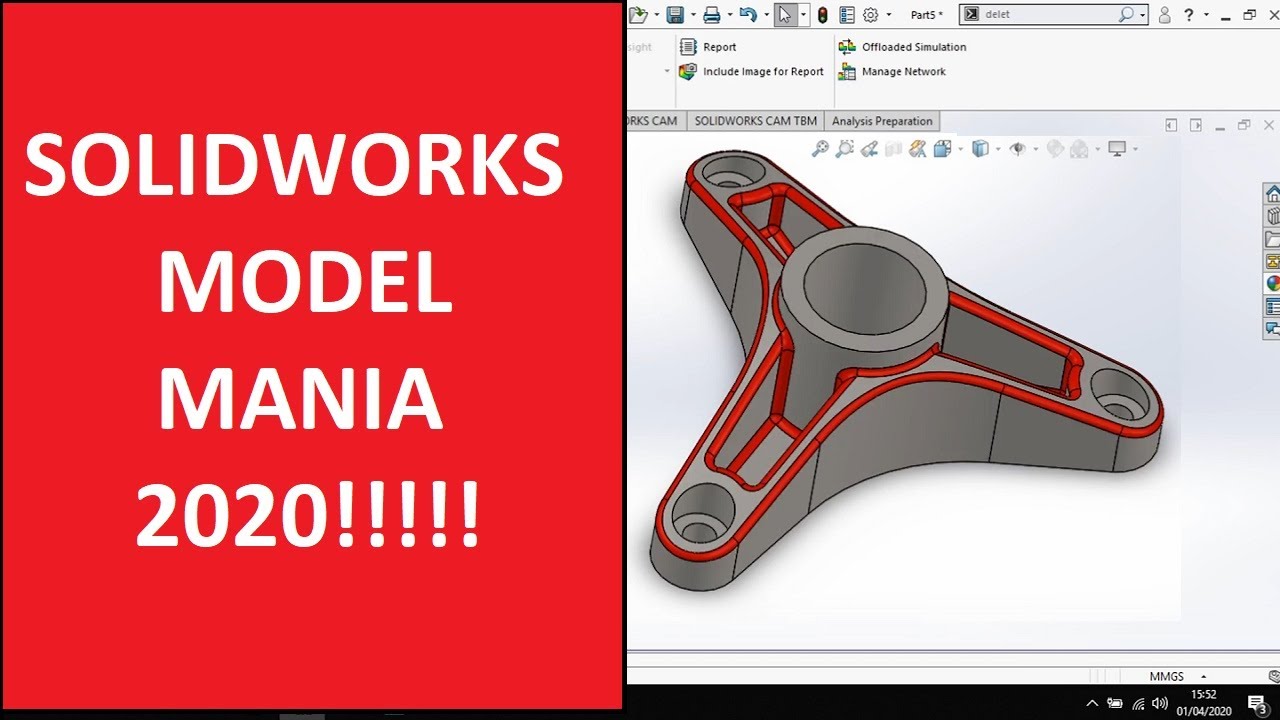Image resolution: width=1280 pixels, height=720 pixels.
Task: Expand the Save dropdown arrow
Action: [x=693, y=14]
